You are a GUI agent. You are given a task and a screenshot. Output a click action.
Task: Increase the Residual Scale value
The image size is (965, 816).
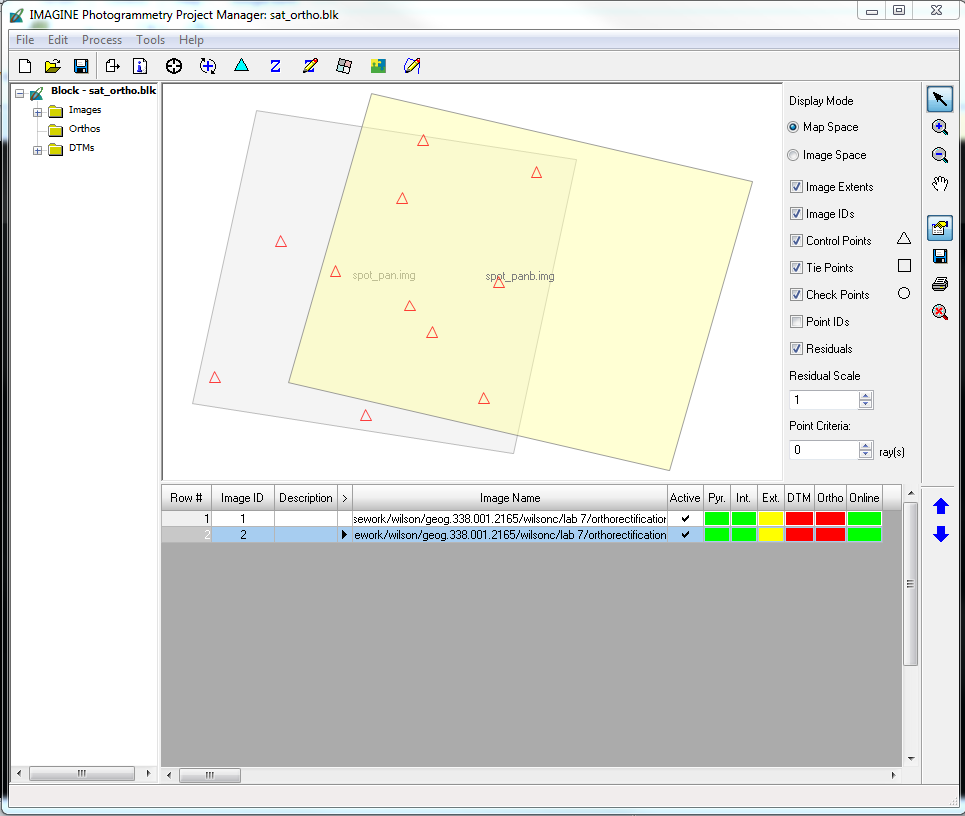(865, 396)
